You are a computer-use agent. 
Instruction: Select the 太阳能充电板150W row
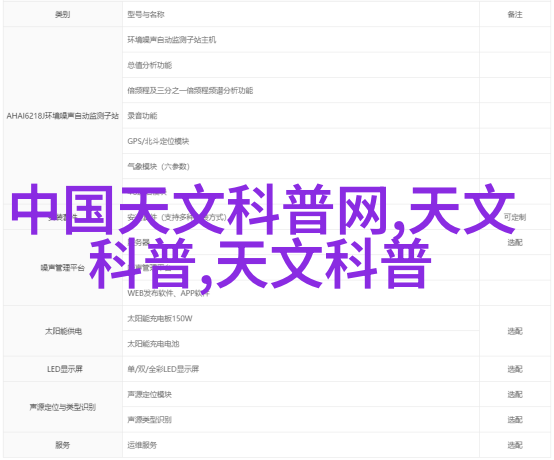[x=301, y=318]
